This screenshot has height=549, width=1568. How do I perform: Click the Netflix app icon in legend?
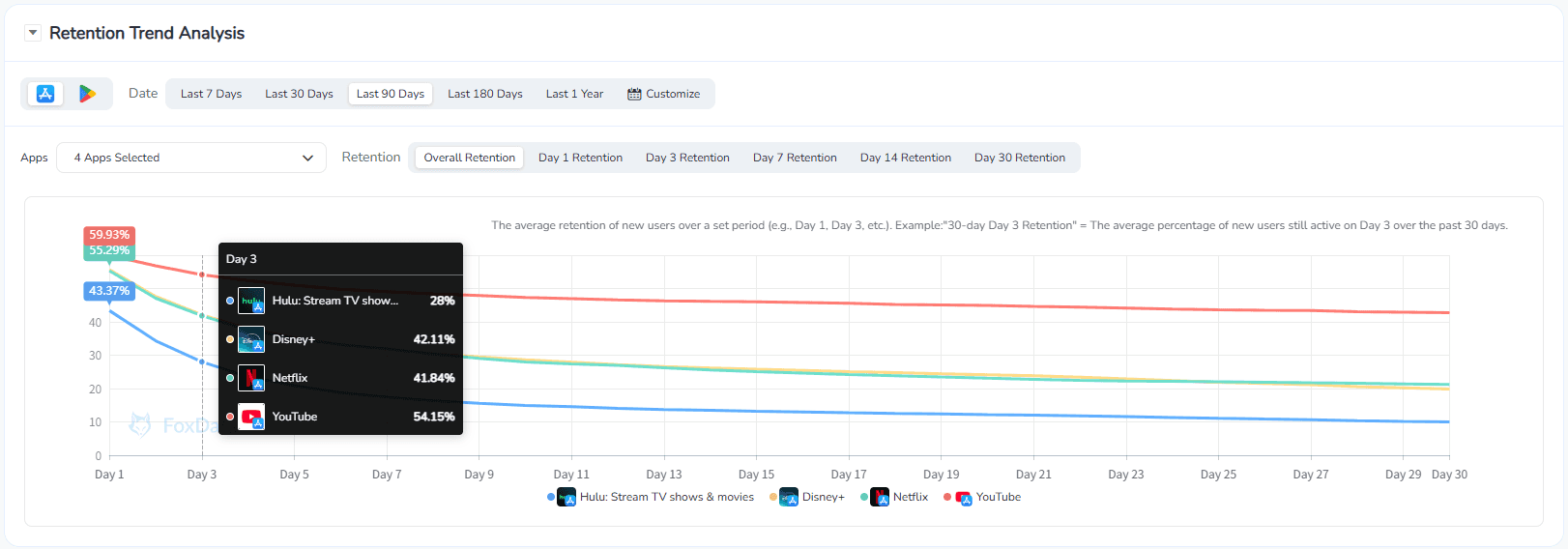pyautogui.click(x=880, y=498)
